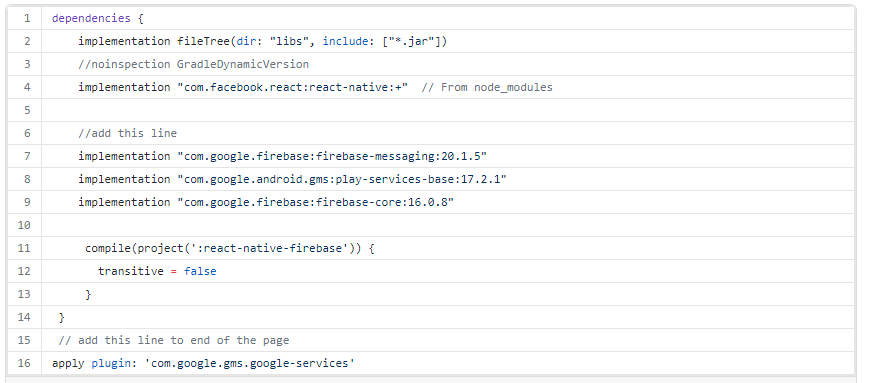Click the noinspection GradleDynamicVersion comment
This screenshot has height=383, width=871.
tap(193, 64)
